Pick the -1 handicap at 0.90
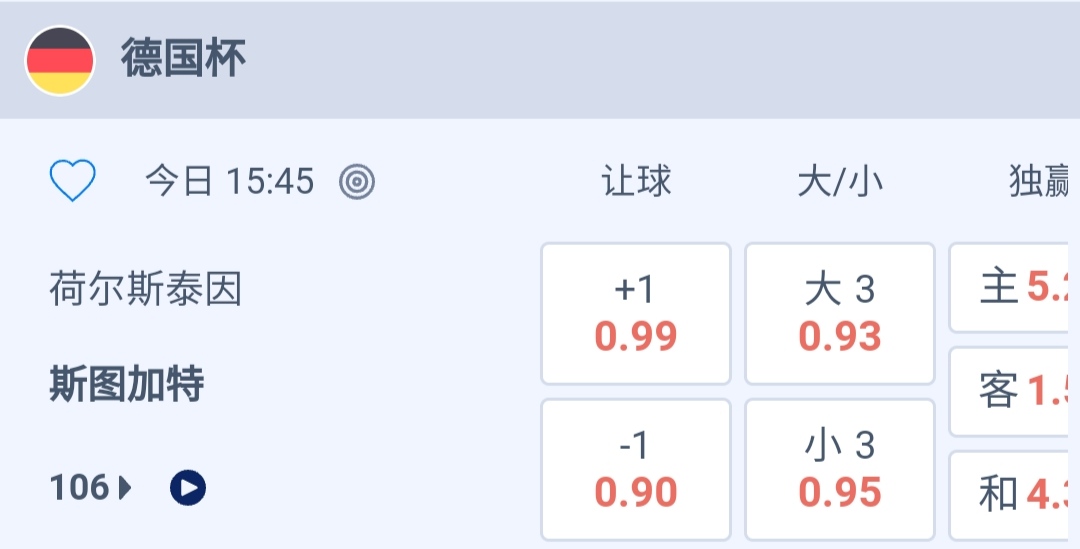Screen dimensions: 1080x549 pyautogui.click(x=636, y=469)
